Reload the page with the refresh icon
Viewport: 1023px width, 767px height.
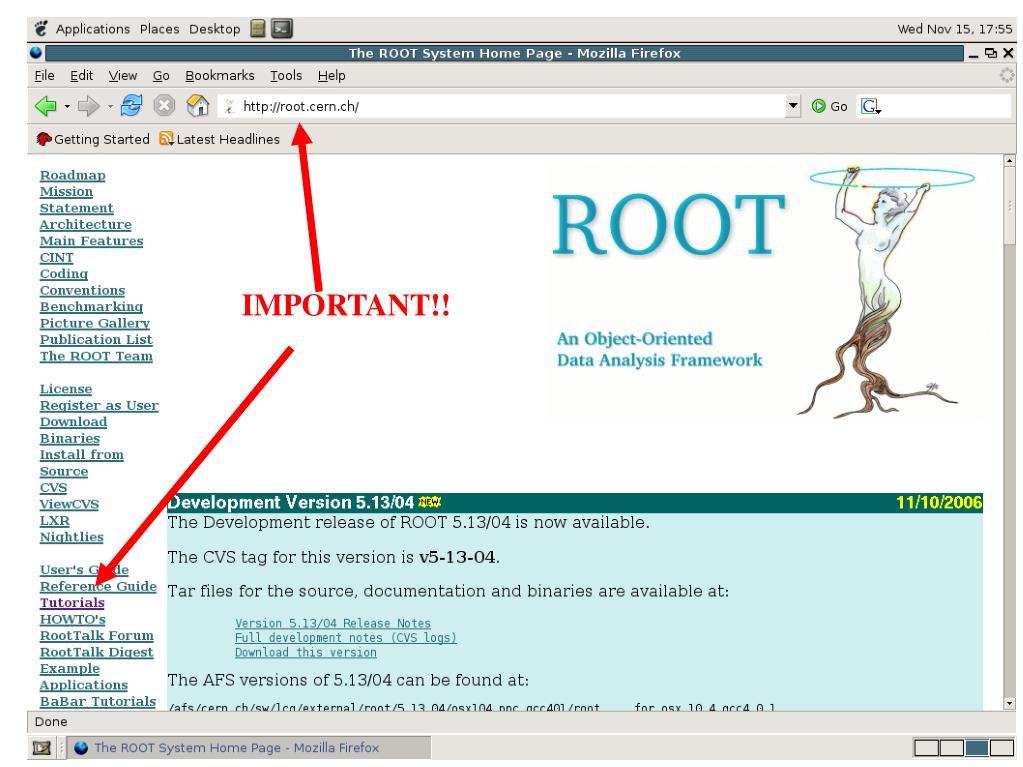pyautogui.click(x=131, y=105)
